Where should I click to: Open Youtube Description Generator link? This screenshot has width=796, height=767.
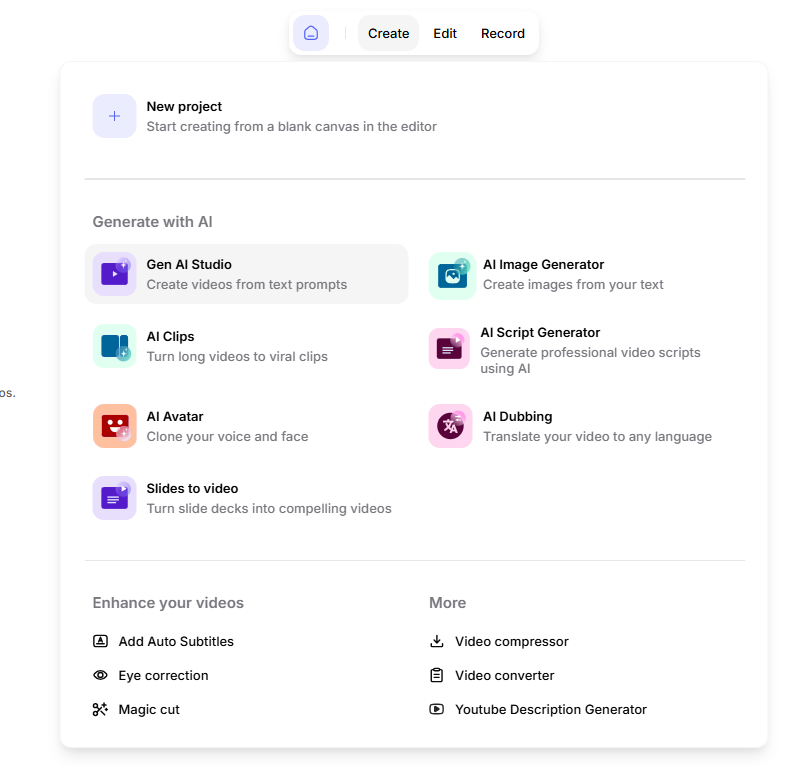(x=550, y=709)
